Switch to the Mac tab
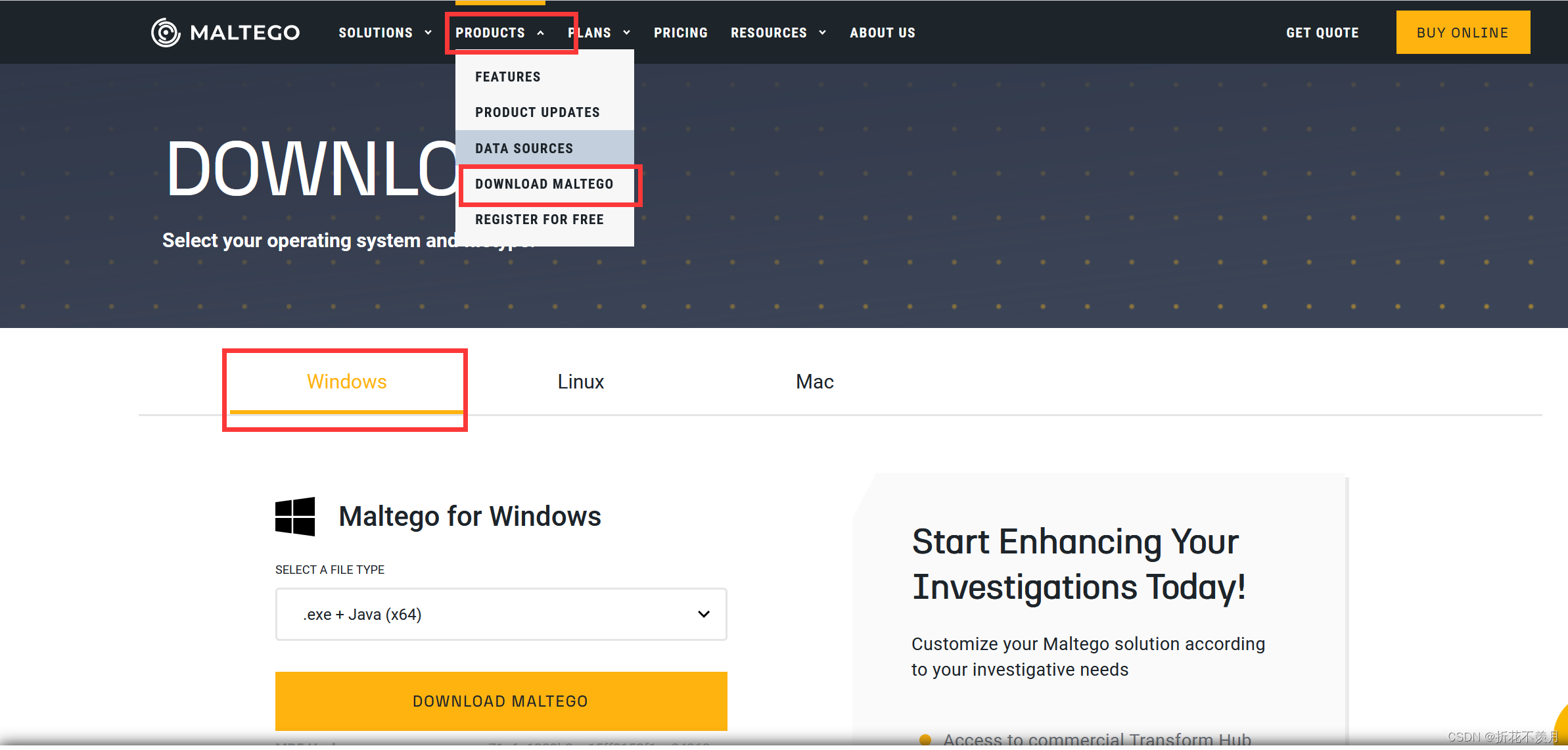The image size is (1568, 750). tap(814, 382)
